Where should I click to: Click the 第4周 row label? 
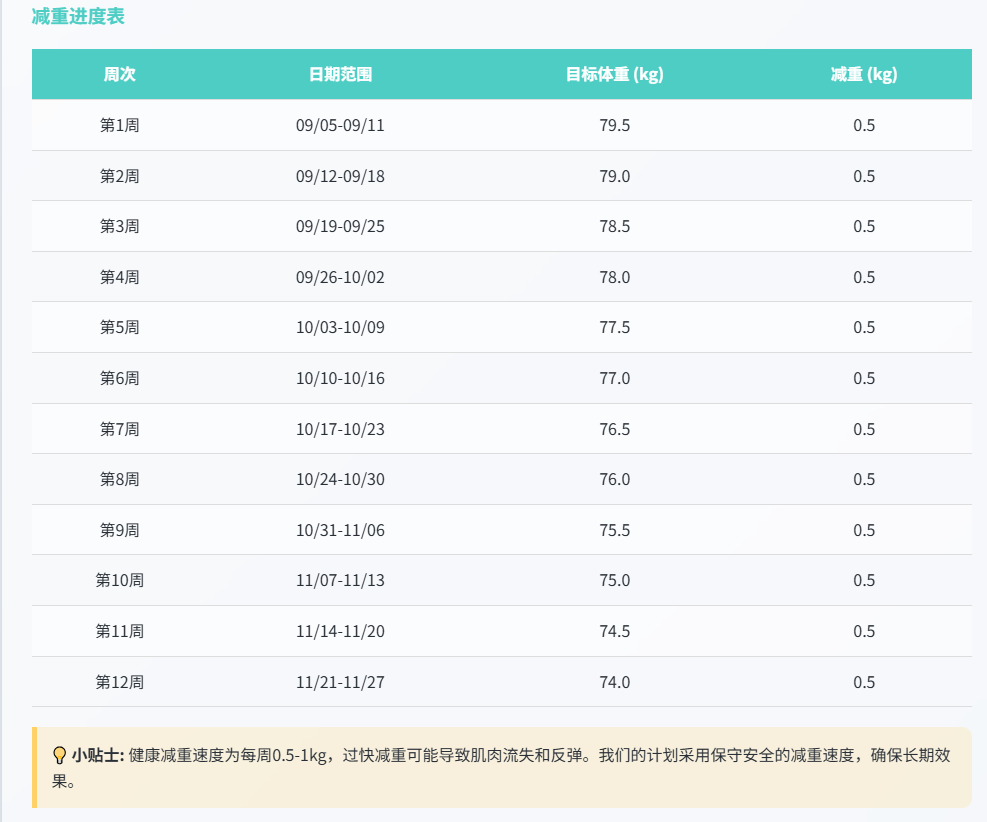120,278
